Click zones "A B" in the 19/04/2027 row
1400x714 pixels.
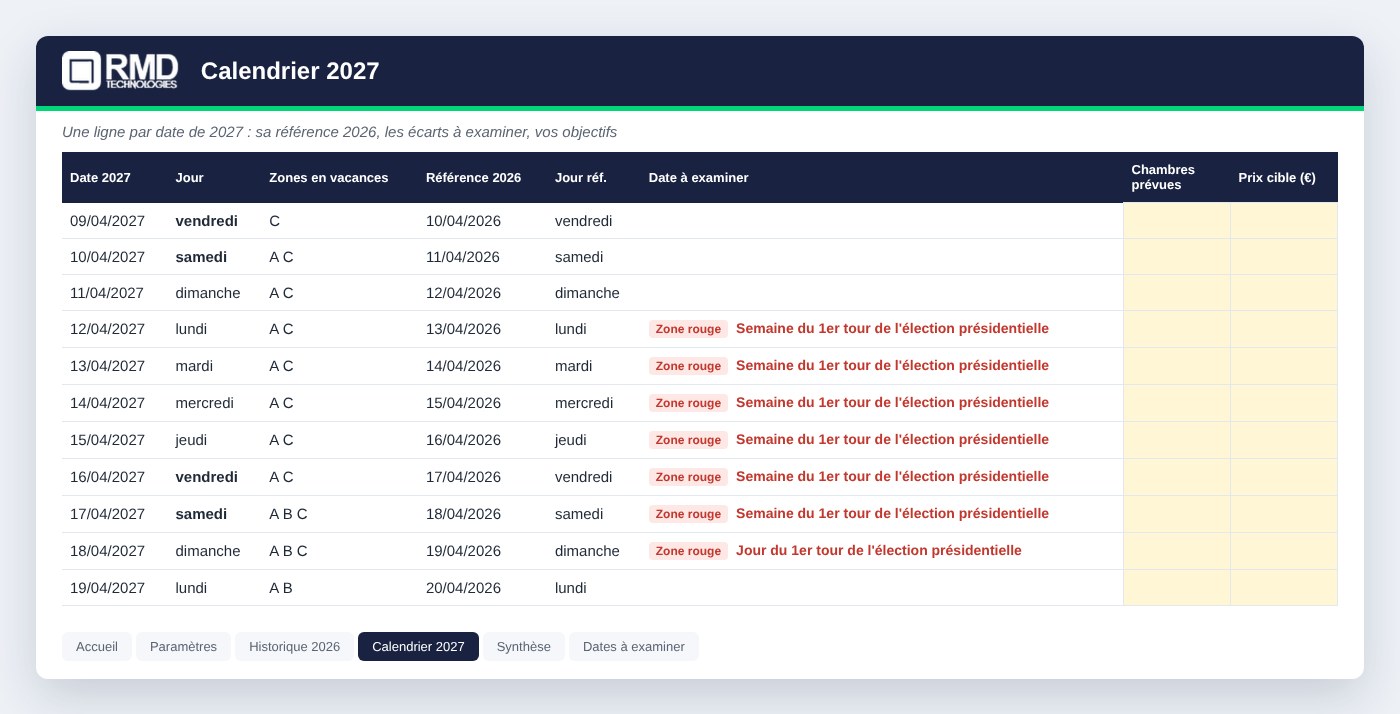click(x=281, y=588)
